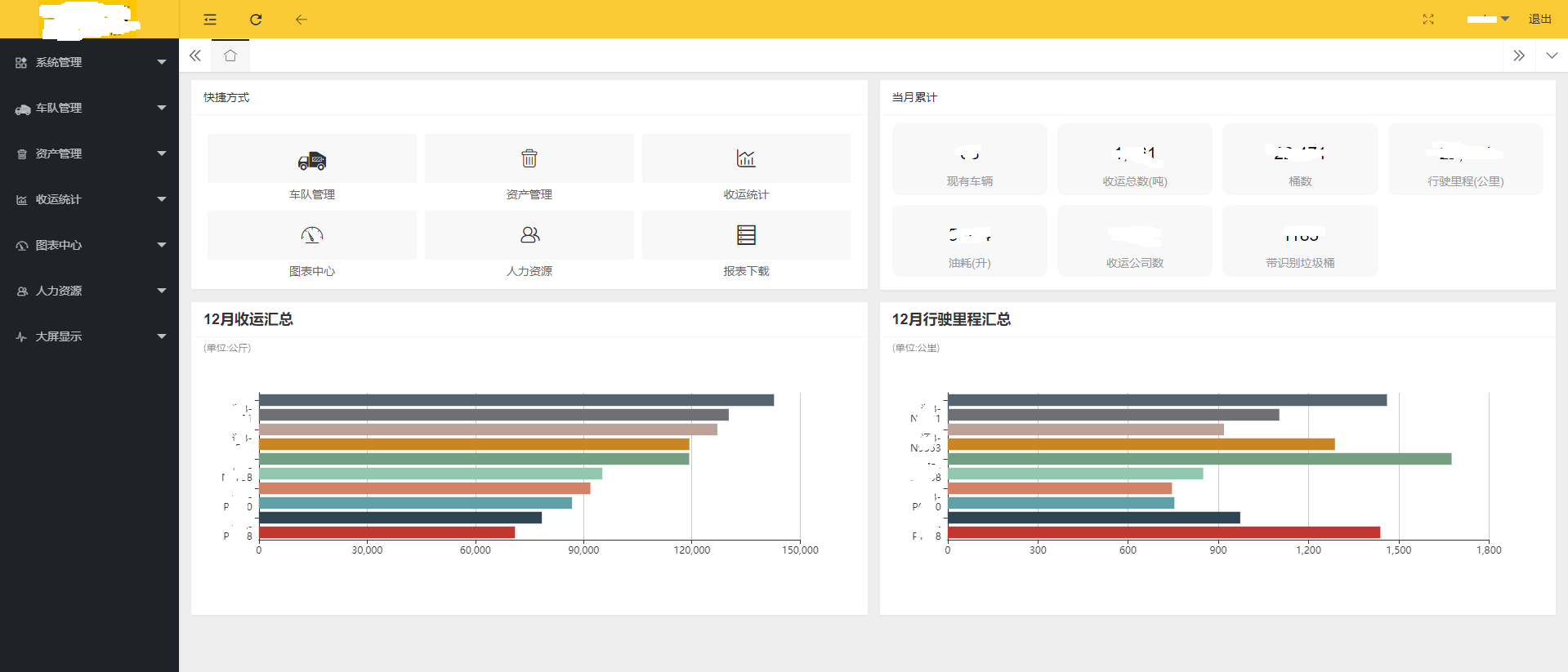Screen dimensions: 1568x672
Task: Open 资产管理 sidebar menu
Action: pos(90,154)
